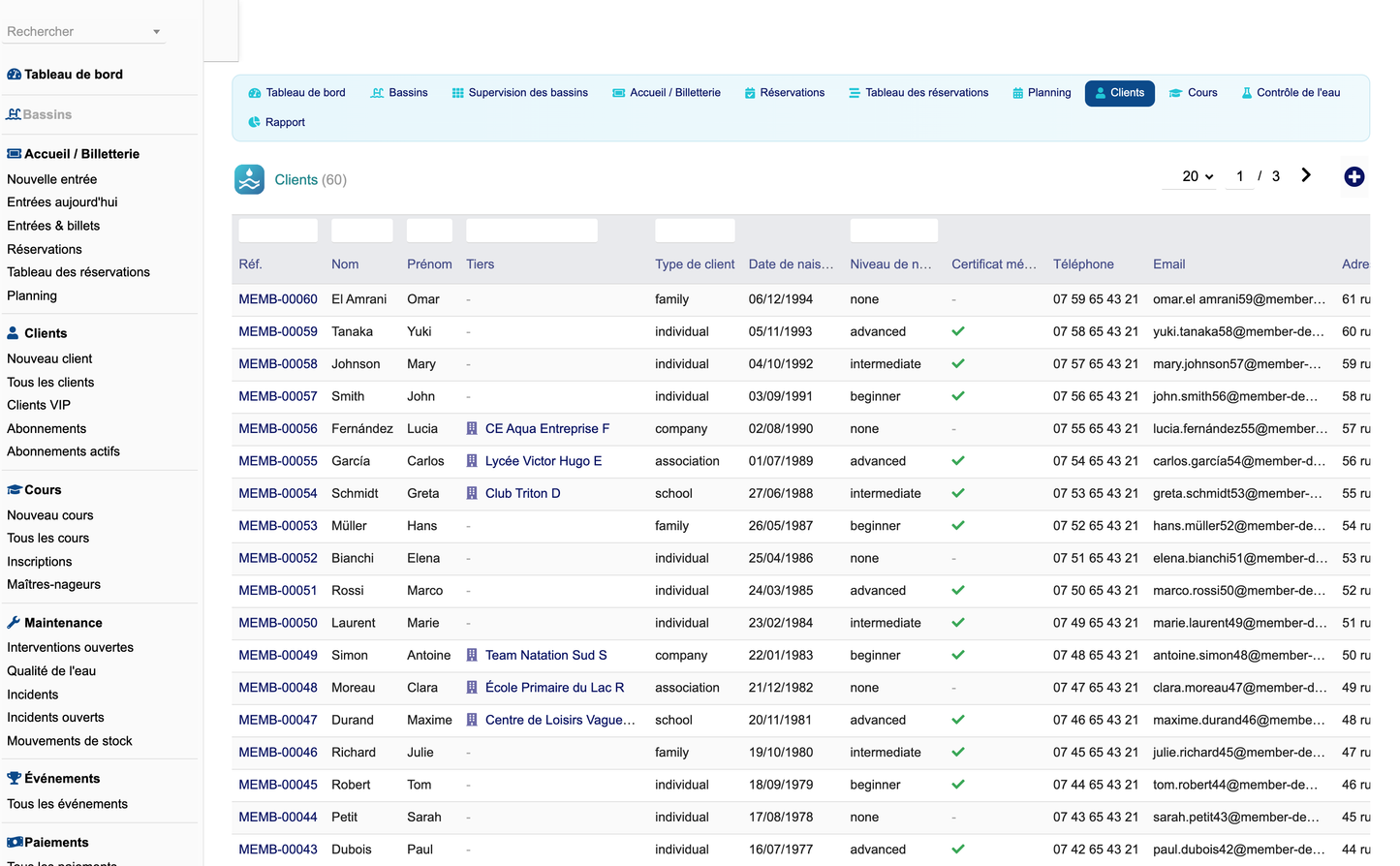Click green certificate check in MEMB-00050 row
Image resolution: width=1400 pixels, height=866 pixels.
(958, 623)
